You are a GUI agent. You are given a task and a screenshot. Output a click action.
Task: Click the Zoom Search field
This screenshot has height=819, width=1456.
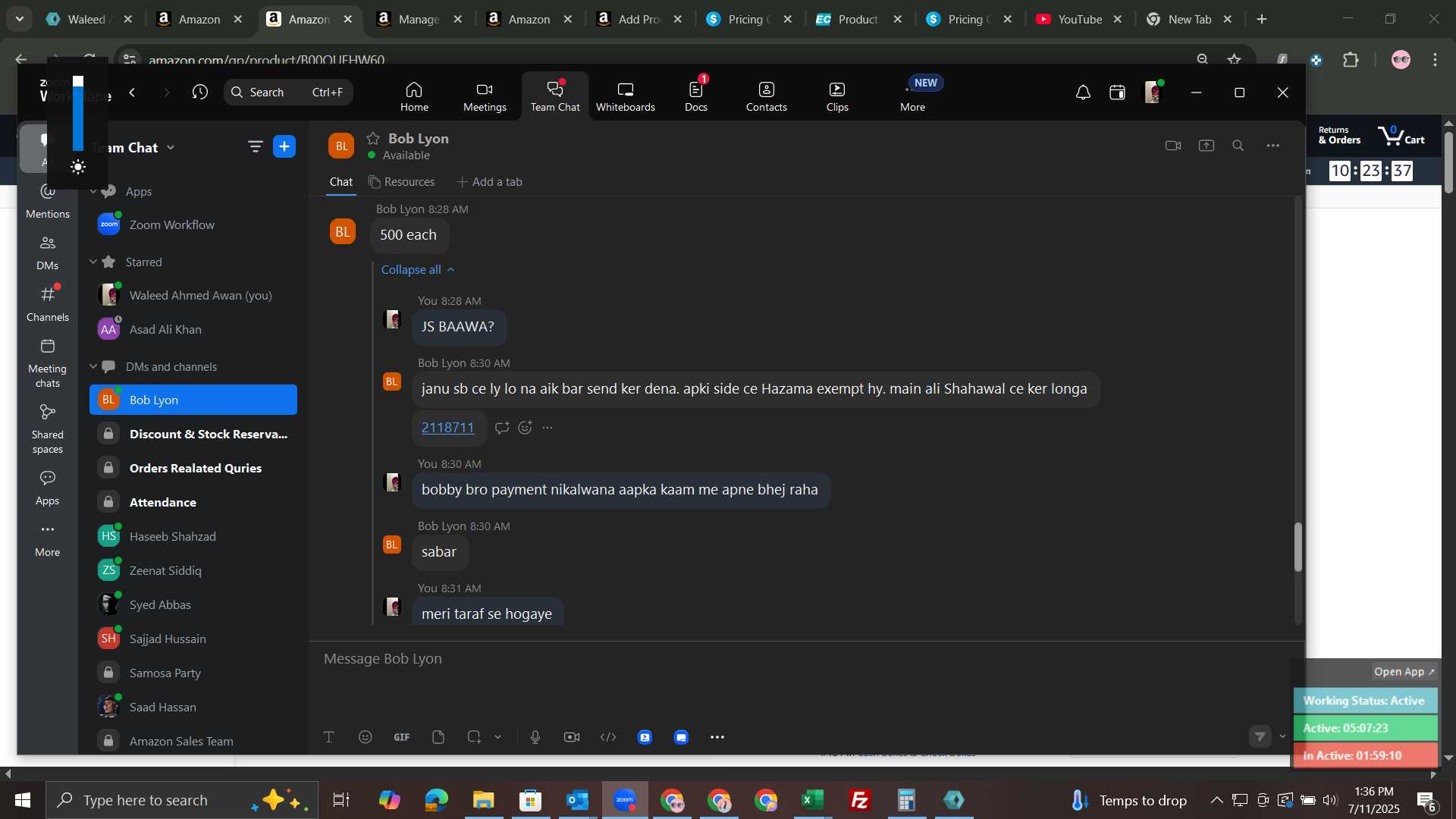(x=288, y=93)
